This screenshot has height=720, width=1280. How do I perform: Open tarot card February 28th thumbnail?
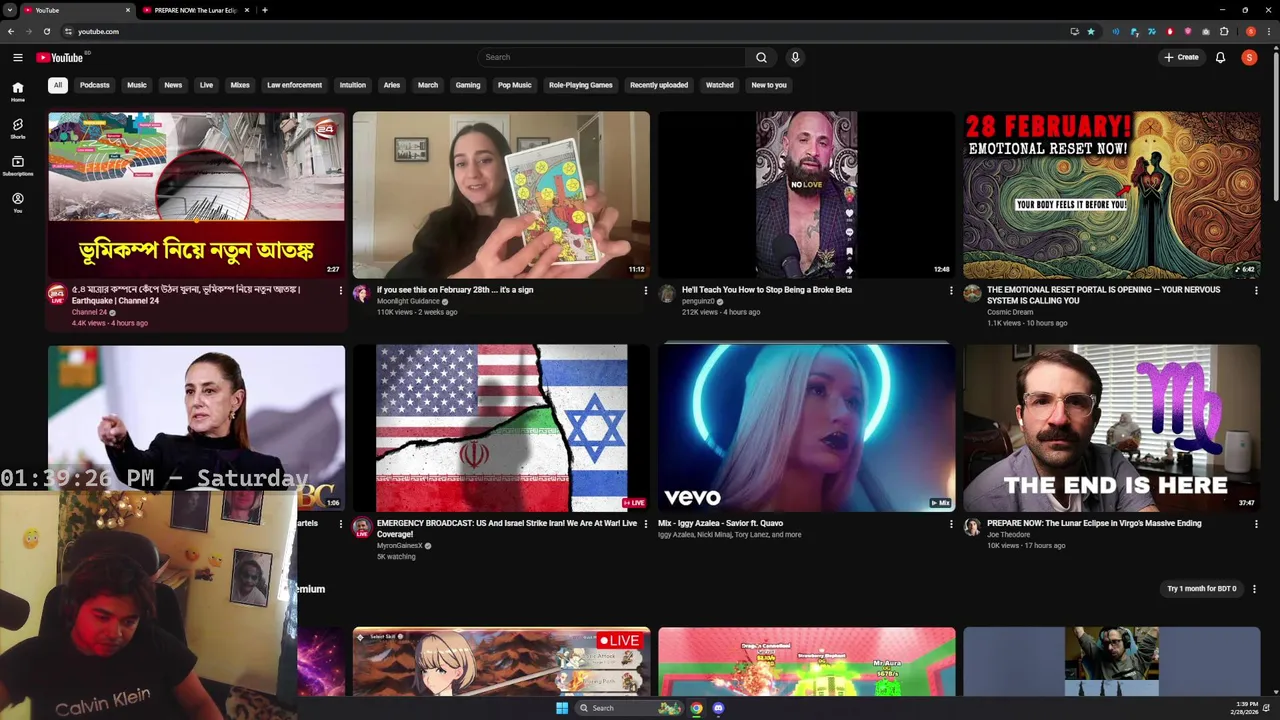(x=501, y=195)
